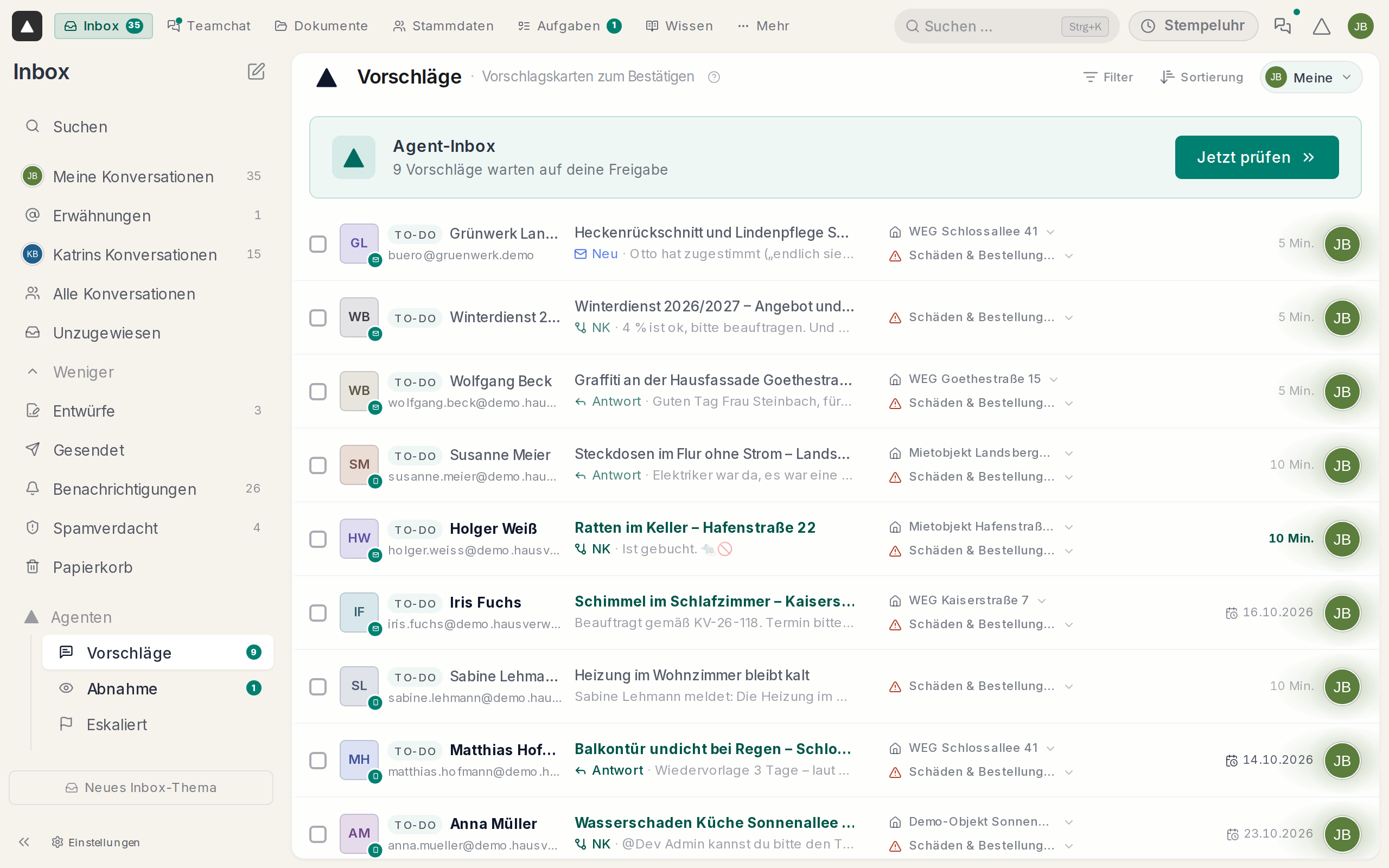Open the Mehr menu
Screen dimensions: 1389x868
pos(763,26)
